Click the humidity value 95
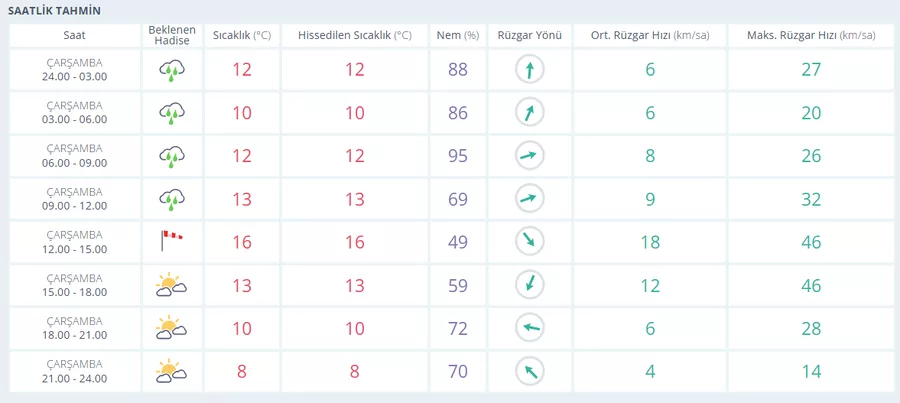 [458, 156]
